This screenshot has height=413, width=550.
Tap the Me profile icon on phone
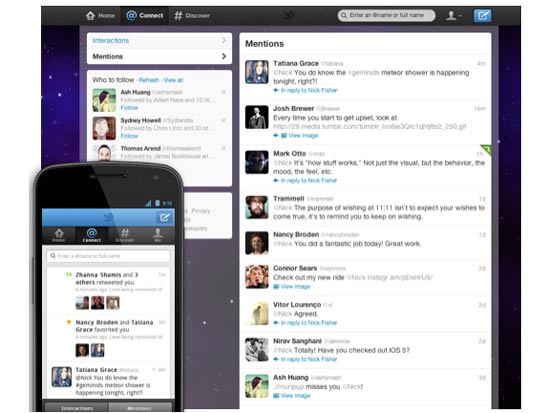pyautogui.click(x=158, y=235)
